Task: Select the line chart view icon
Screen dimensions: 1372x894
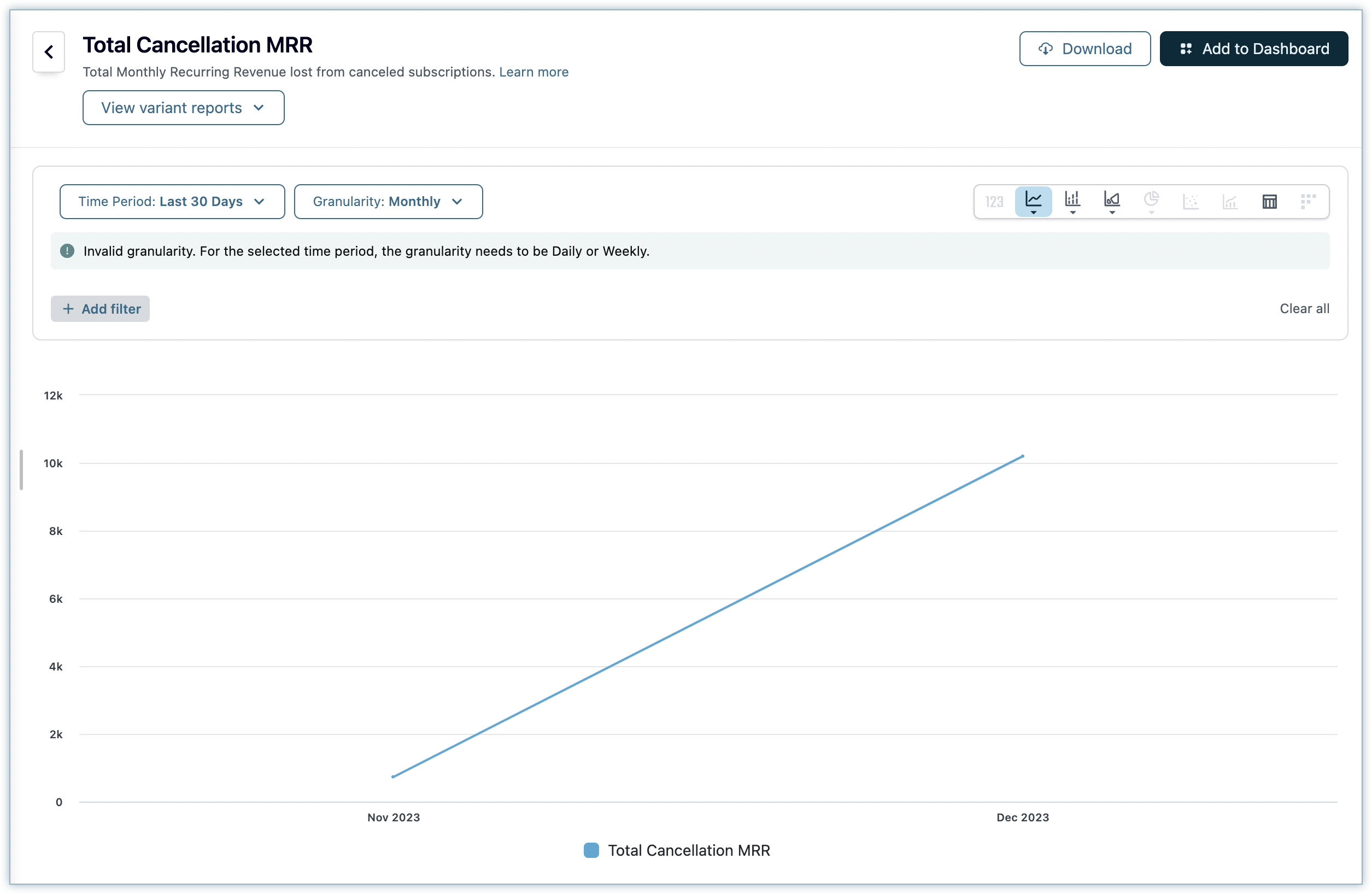Action: click(x=1033, y=201)
